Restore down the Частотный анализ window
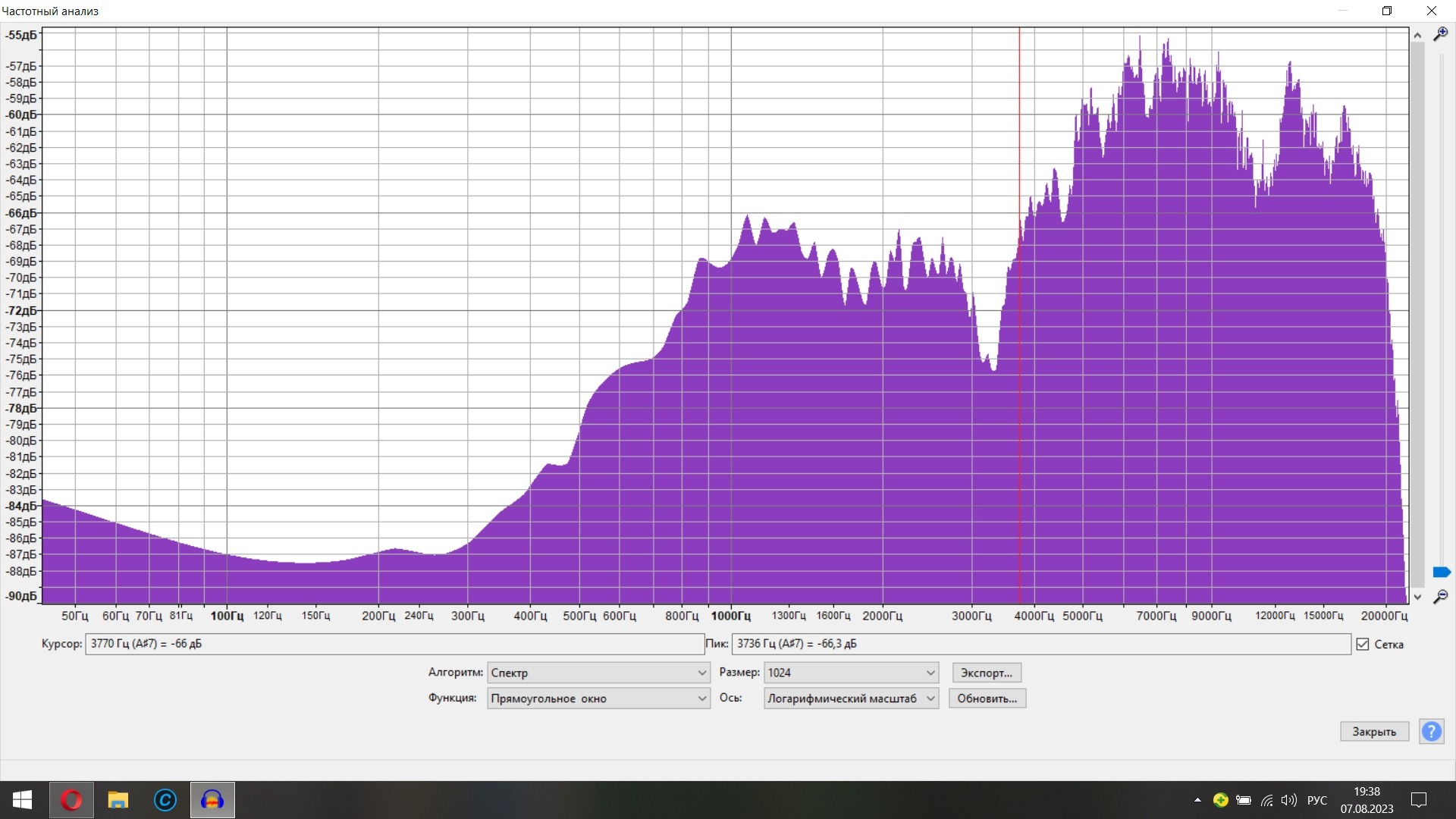Image resolution: width=1456 pixels, height=819 pixels. pyautogui.click(x=1387, y=11)
